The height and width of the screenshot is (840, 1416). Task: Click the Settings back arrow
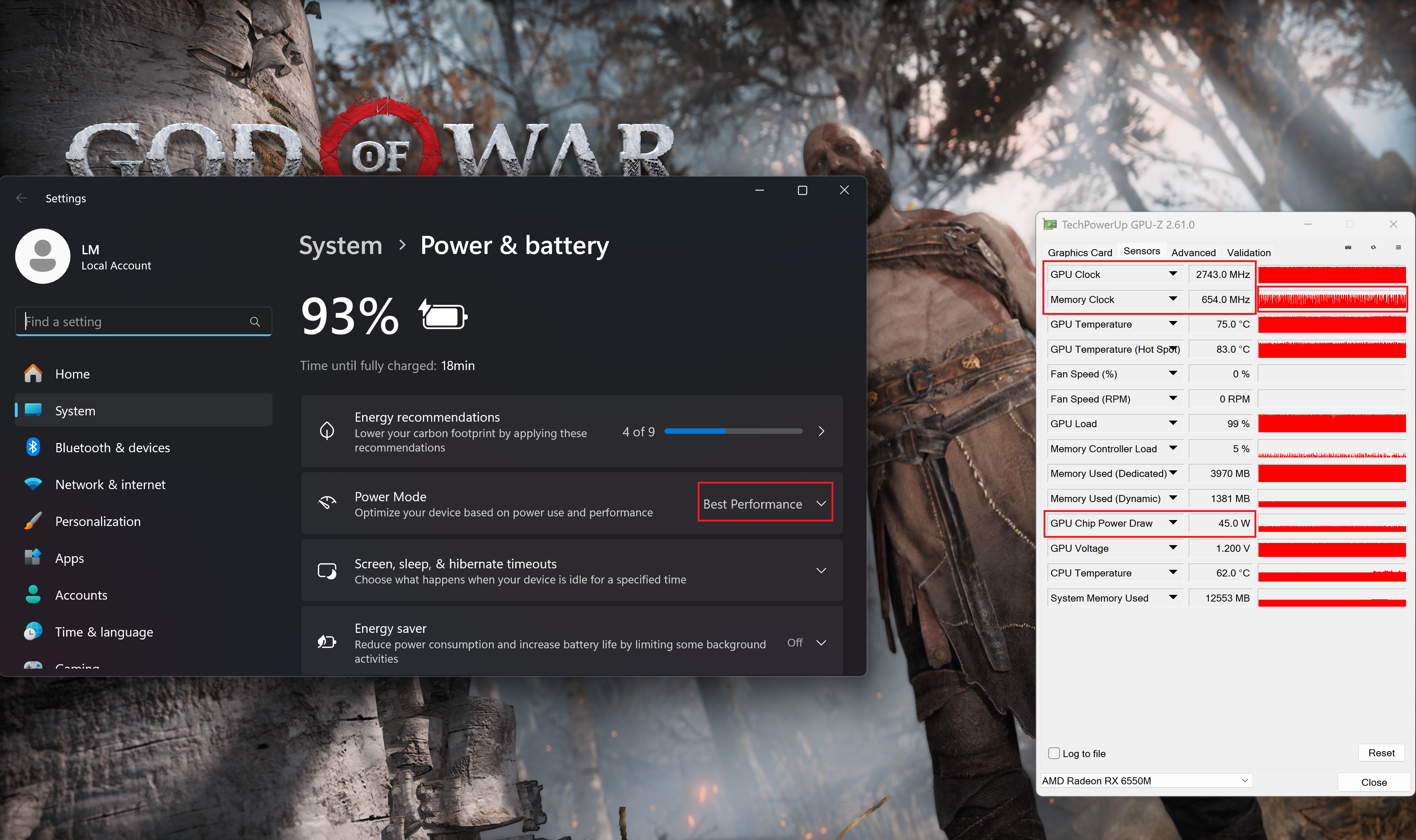tap(21, 198)
